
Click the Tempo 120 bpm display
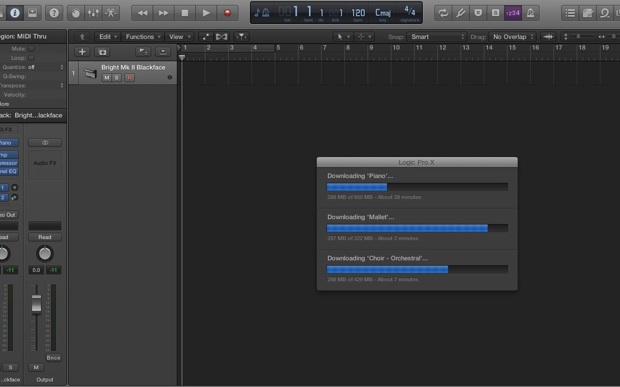pos(358,14)
